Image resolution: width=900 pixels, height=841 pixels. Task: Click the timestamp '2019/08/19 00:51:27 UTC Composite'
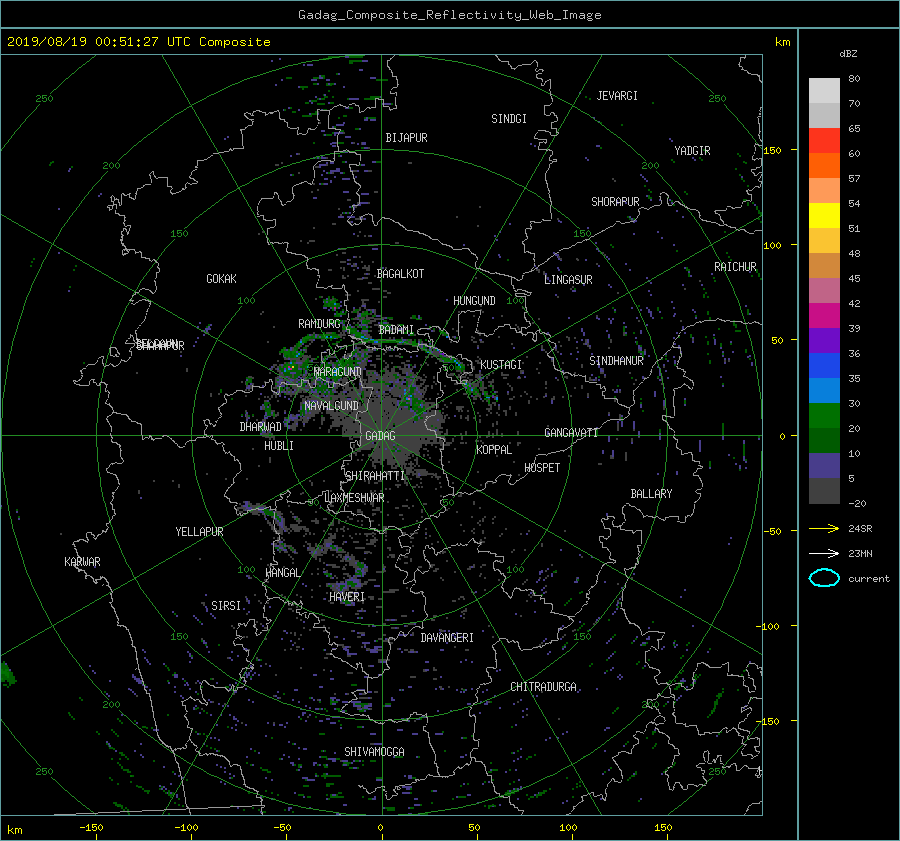pyautogui.click(x=138, y=42)
